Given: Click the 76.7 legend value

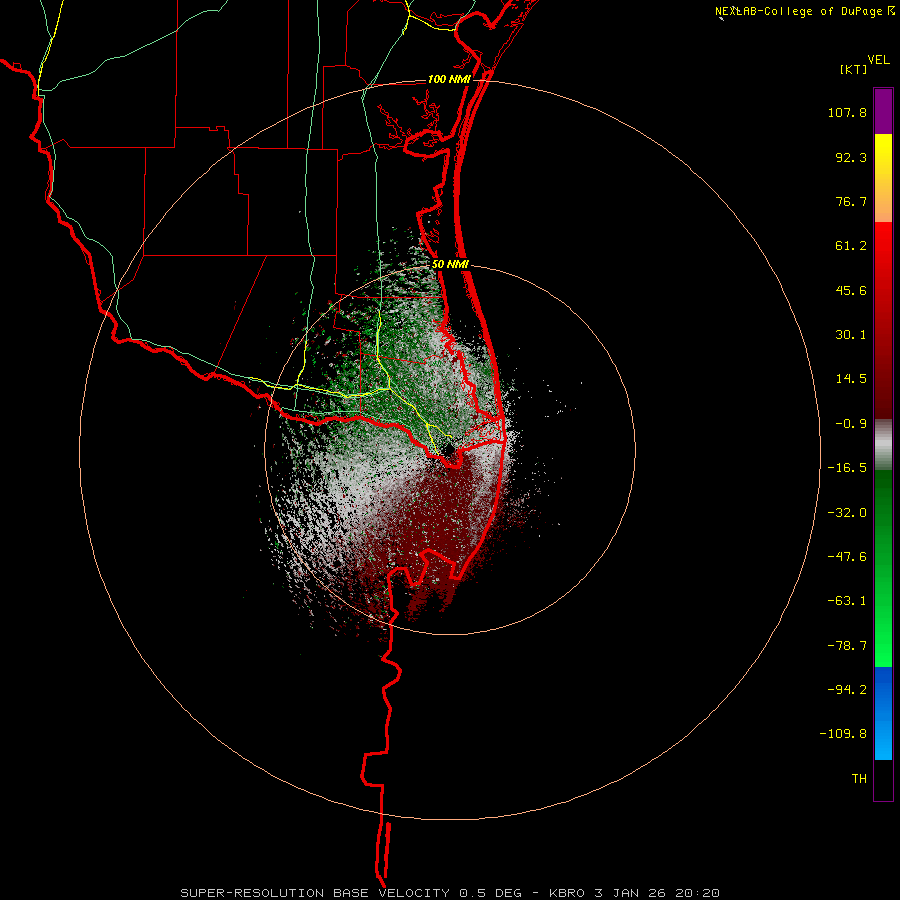Looking at the screenshot, I should (851, 201).
